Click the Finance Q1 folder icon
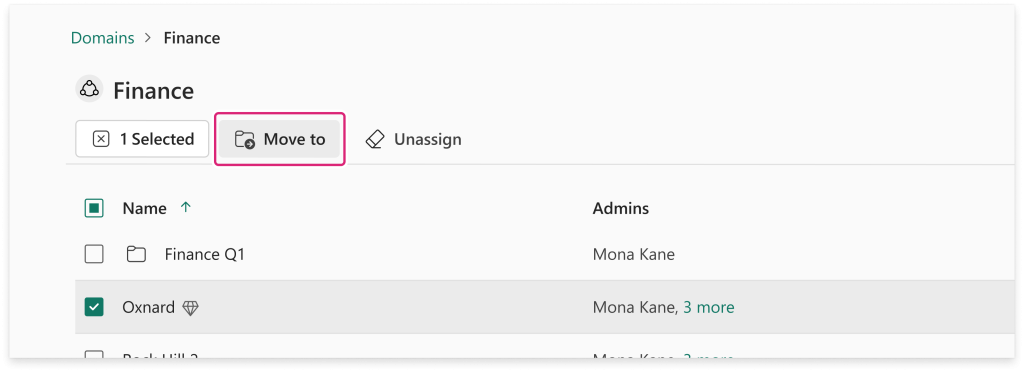The height and width of the screenshot is (372, 1024). [x=136, y=254]
